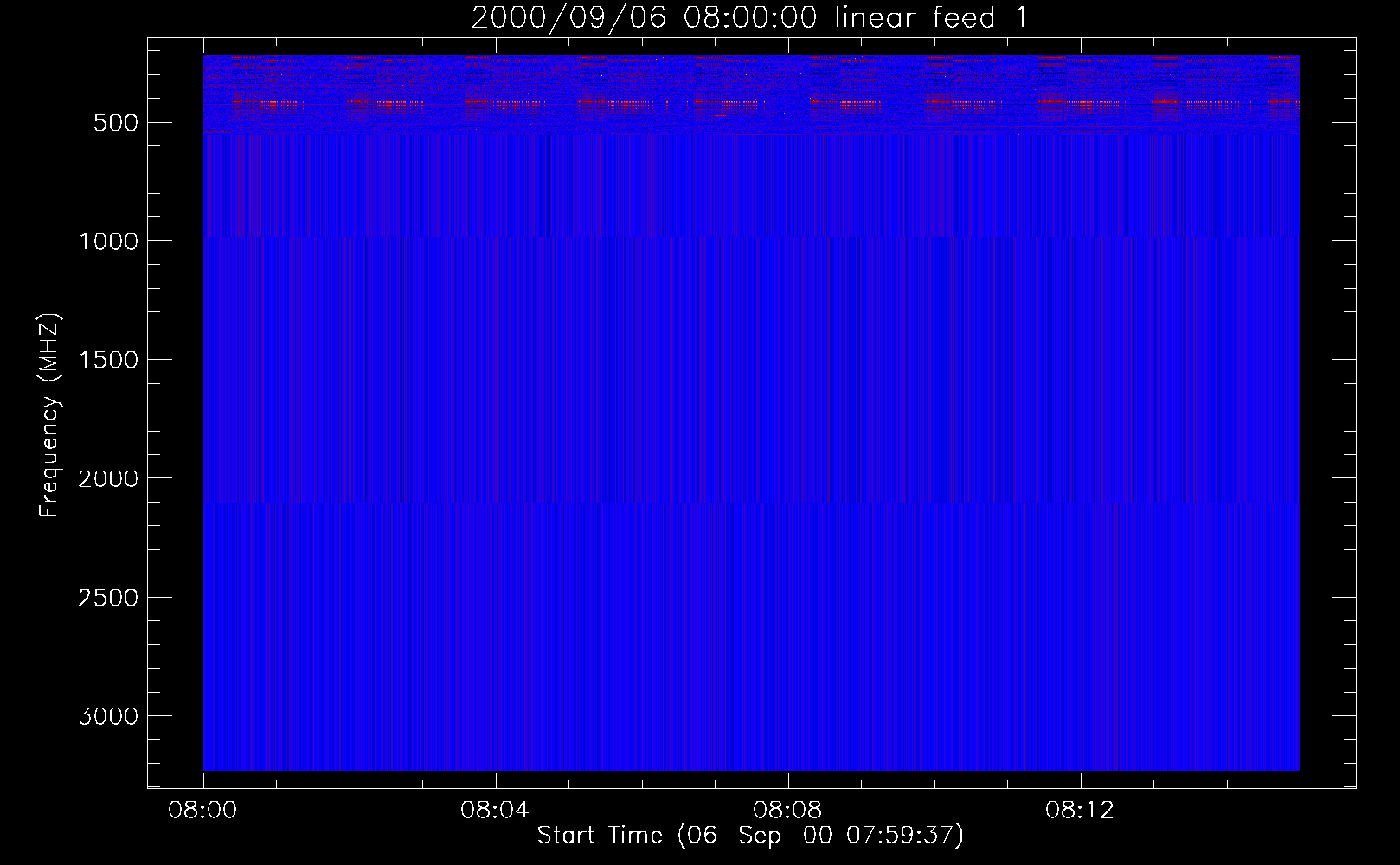Click the plot title '2000/09/06 08:00:00 linear feed 1'
Image resolution: width=1400 pixels, height=865 pixels.
point(749,17)
